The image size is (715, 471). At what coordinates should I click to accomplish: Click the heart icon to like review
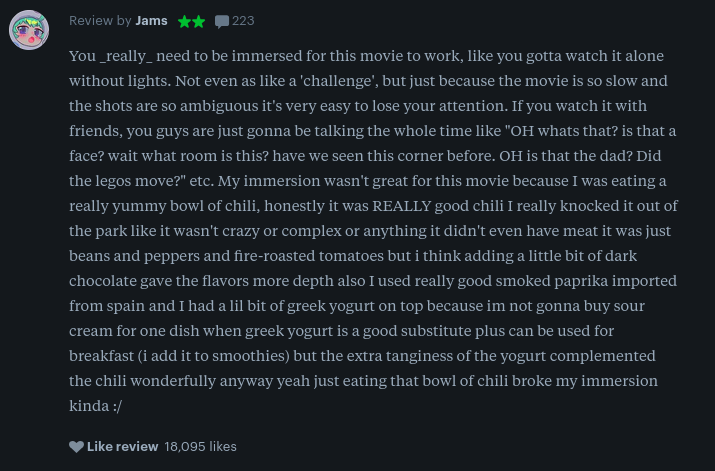pyautogui.click(x=76, y=446)
